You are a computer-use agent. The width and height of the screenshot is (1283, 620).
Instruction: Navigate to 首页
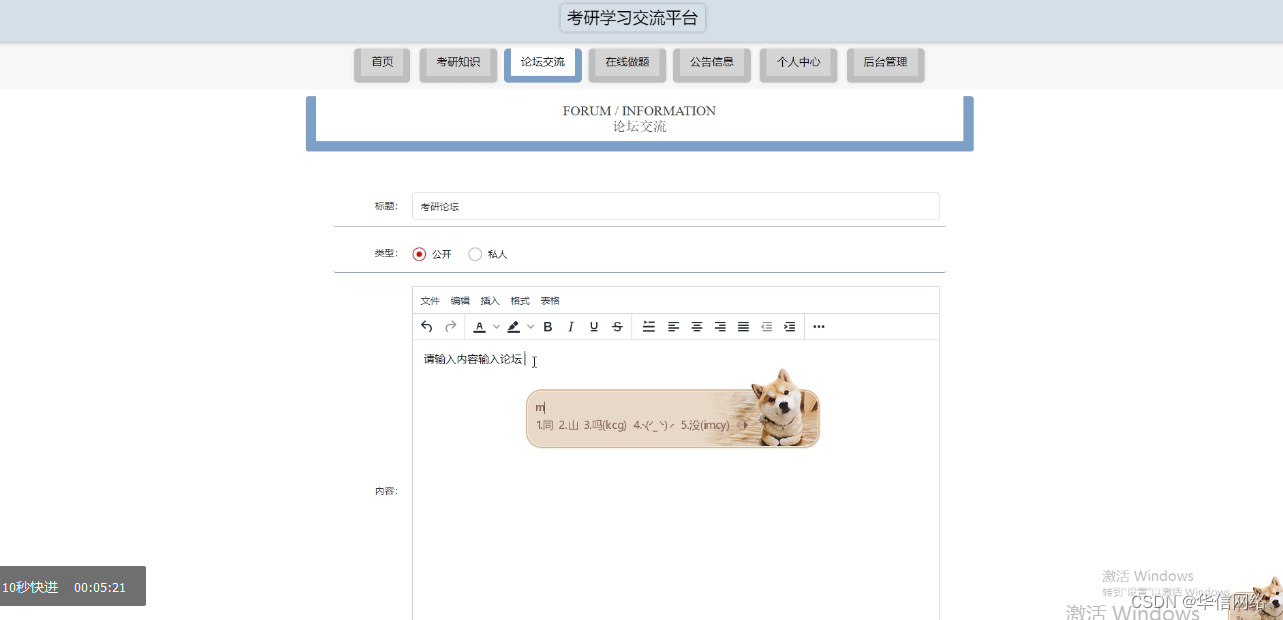point(381,61)
